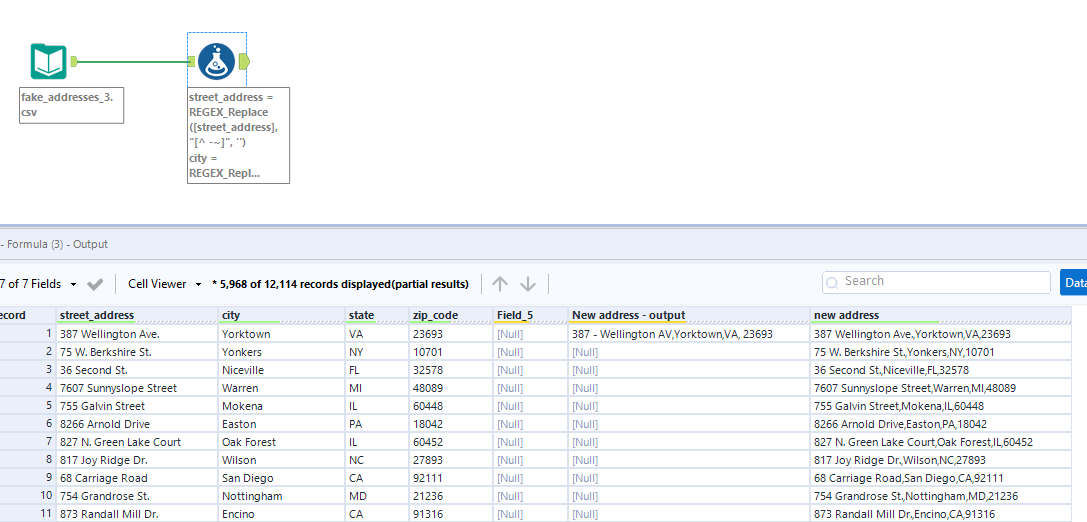Select the Easton city cell
This screenshot has height=522, width=1087.
(x=282, y=424)
